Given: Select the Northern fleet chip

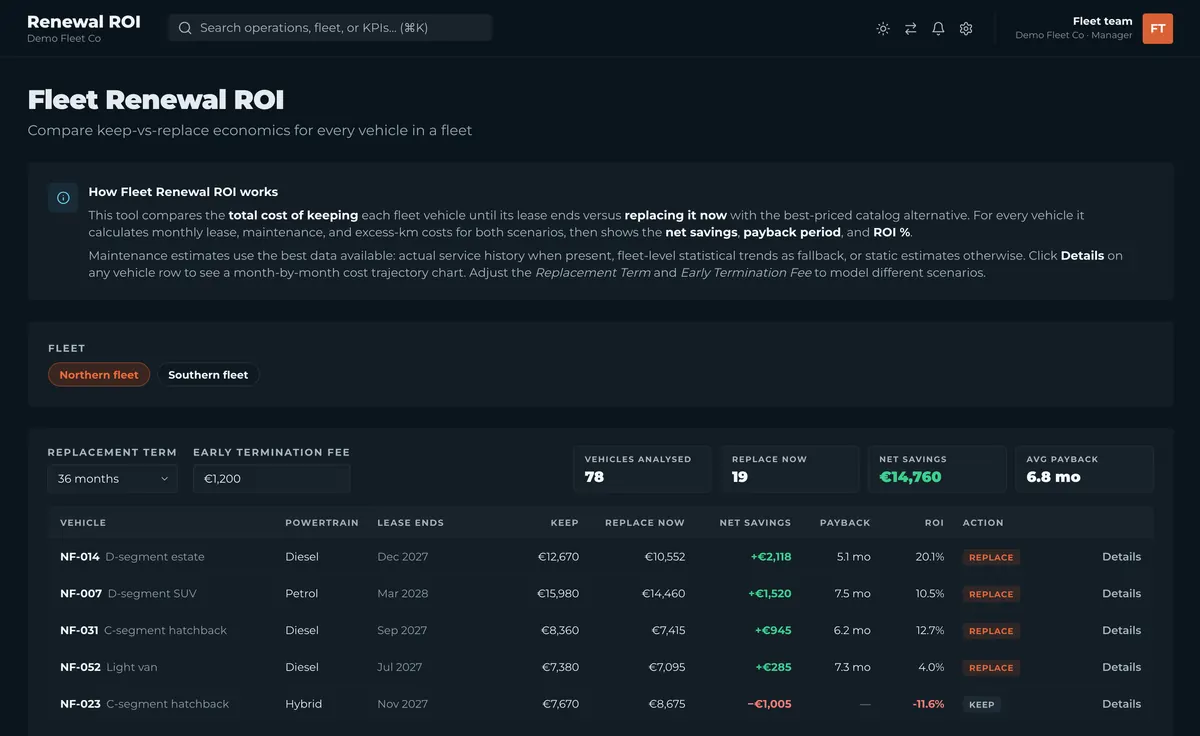Looking at the screenshot, I should 99,375.
